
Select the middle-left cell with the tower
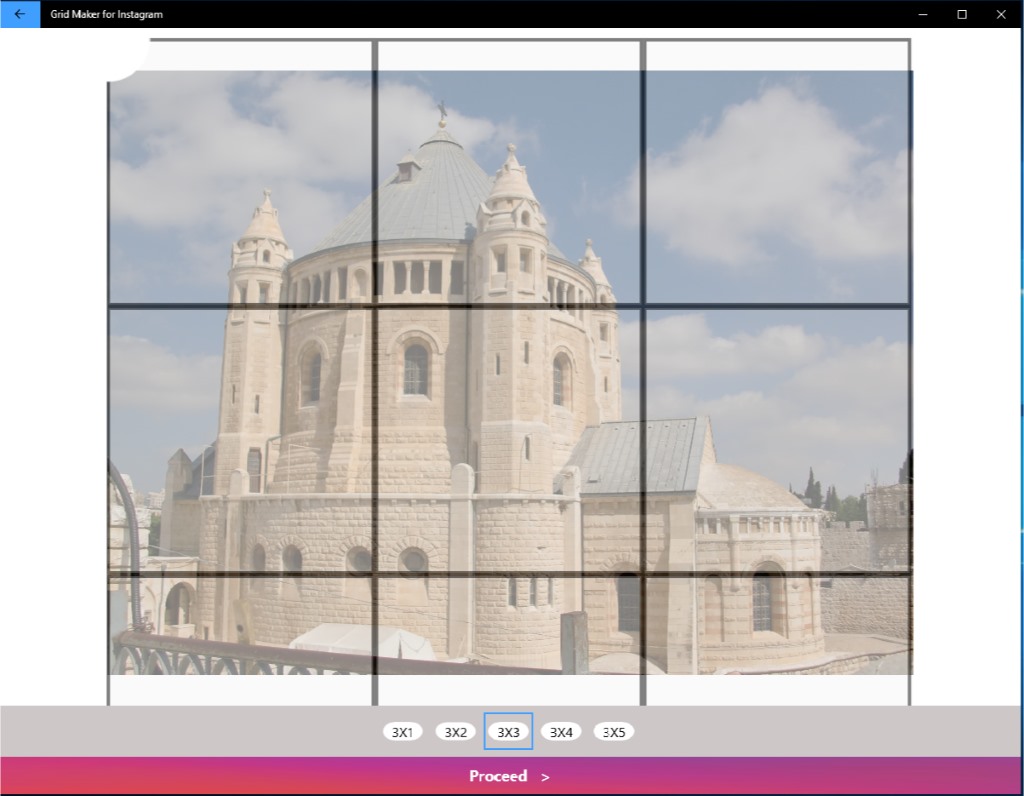[240, 440]
